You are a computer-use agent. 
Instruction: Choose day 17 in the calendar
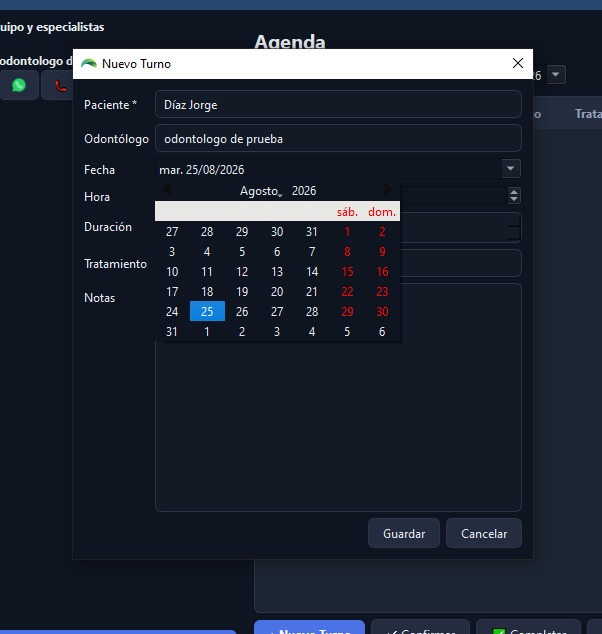[x=172, y=292]
